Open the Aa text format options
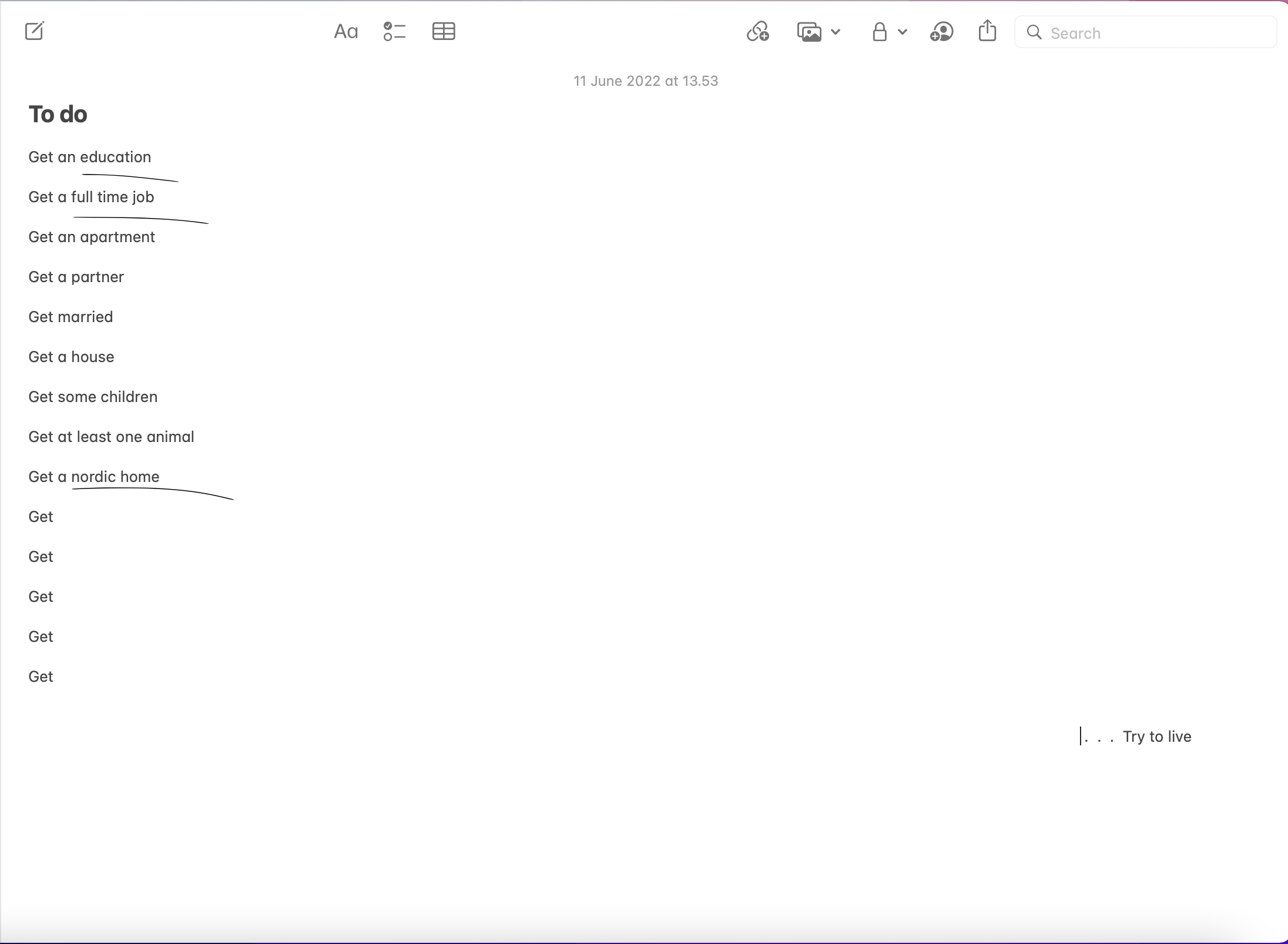 [x=346, y=32]
